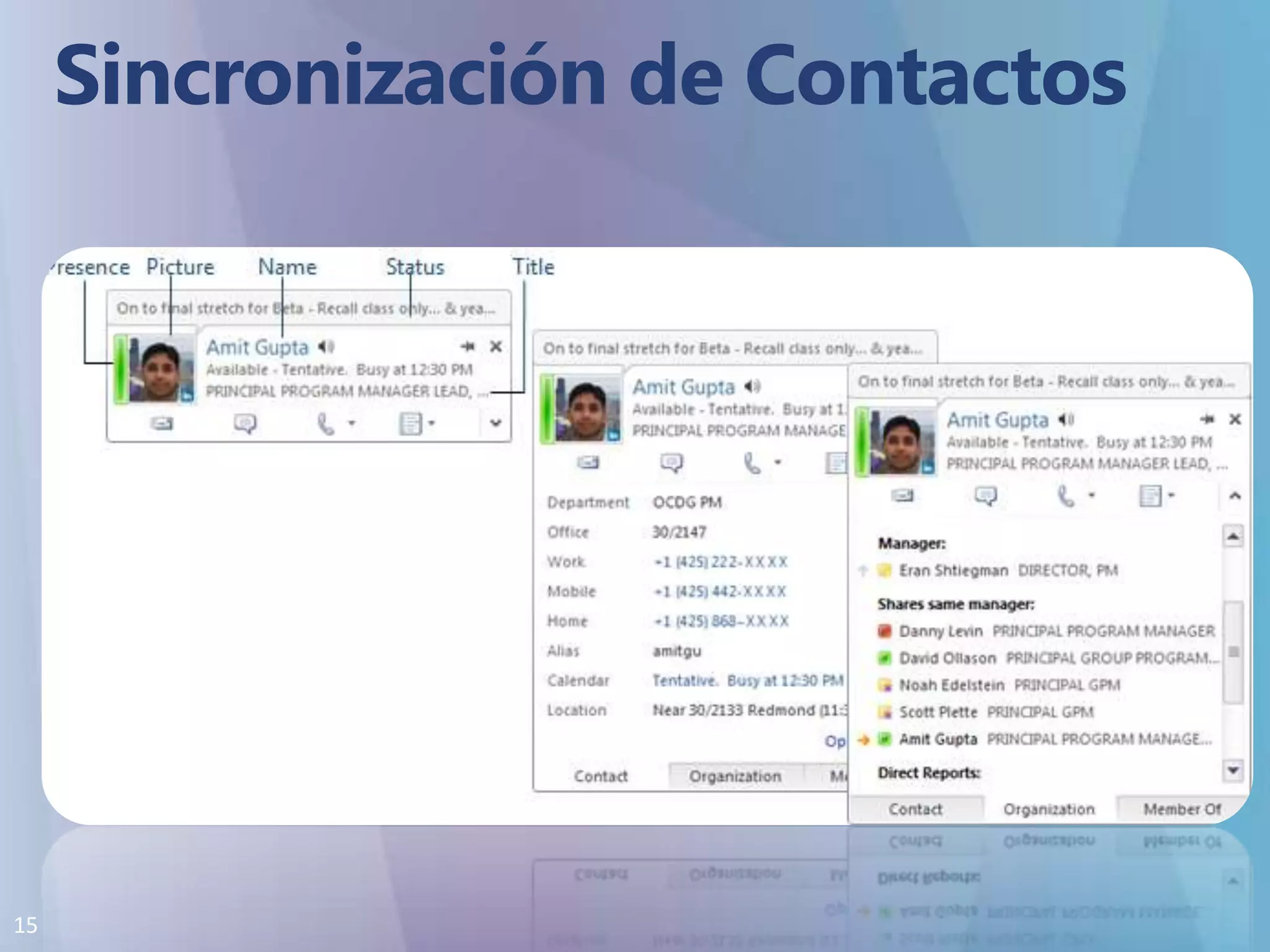Screen dimensions: 1270x952
Task: Click phone icon in right contact card
Action: click(1065, 496)
